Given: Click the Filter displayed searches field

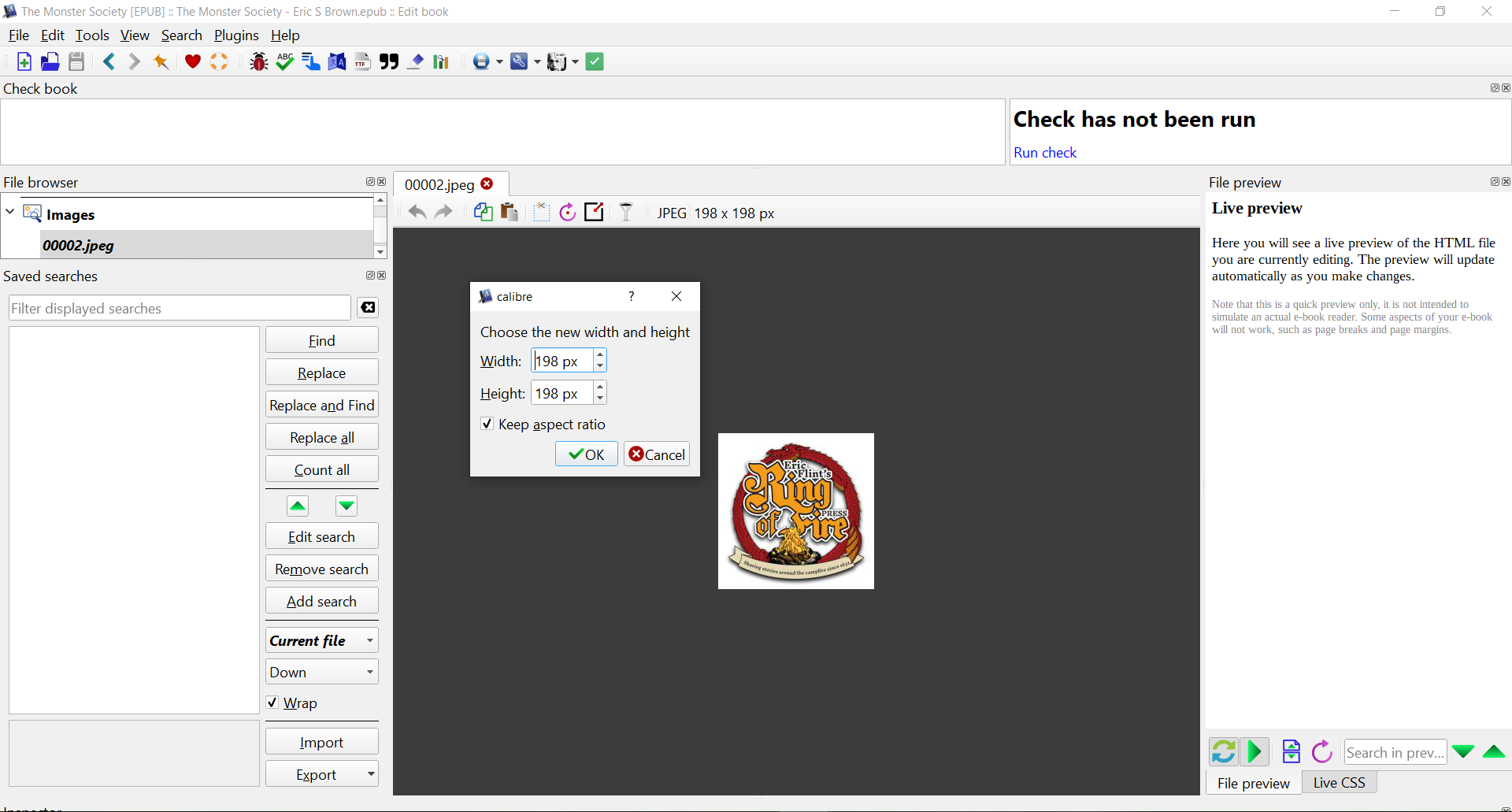Looking at the screenshot, I should coord(180,308).
